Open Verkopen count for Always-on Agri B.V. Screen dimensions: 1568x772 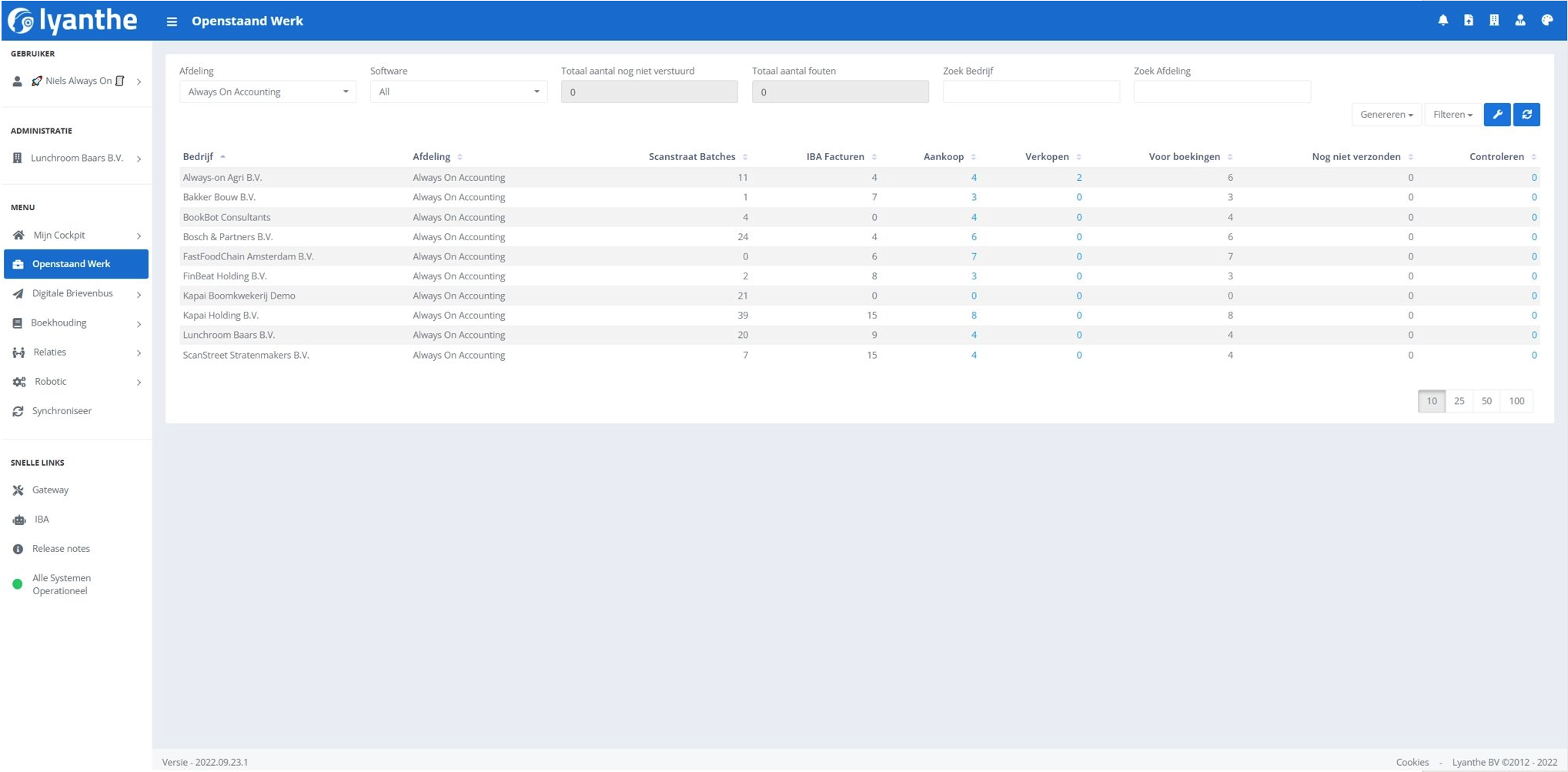click(x=1079, y=178)
